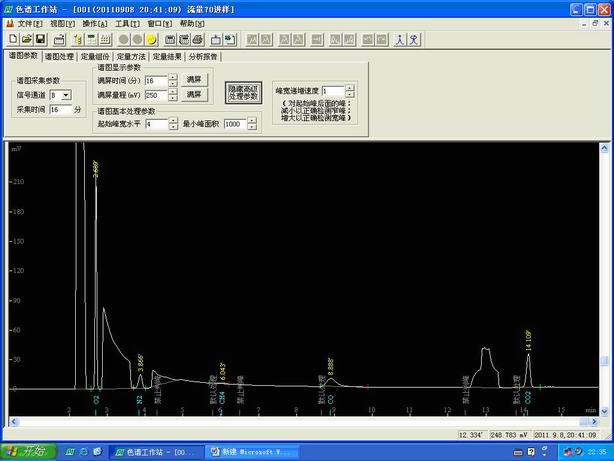614x461 pixels.
Task: Switch to the 分析报告 tab
Action: point(203,57)
